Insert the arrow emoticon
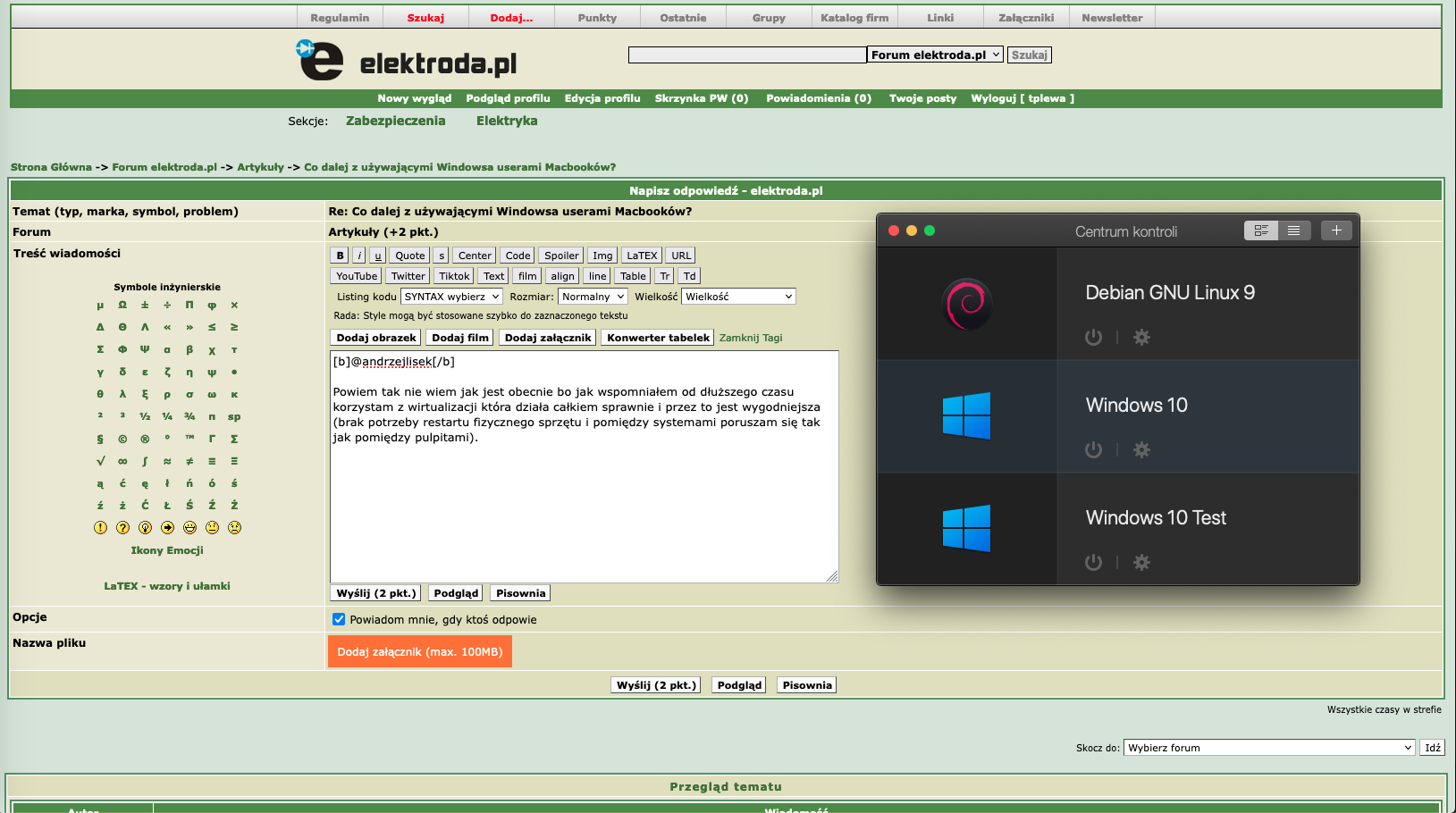Screen dimensions: 1456x813 pyautogui.click(x=167, y=528)
